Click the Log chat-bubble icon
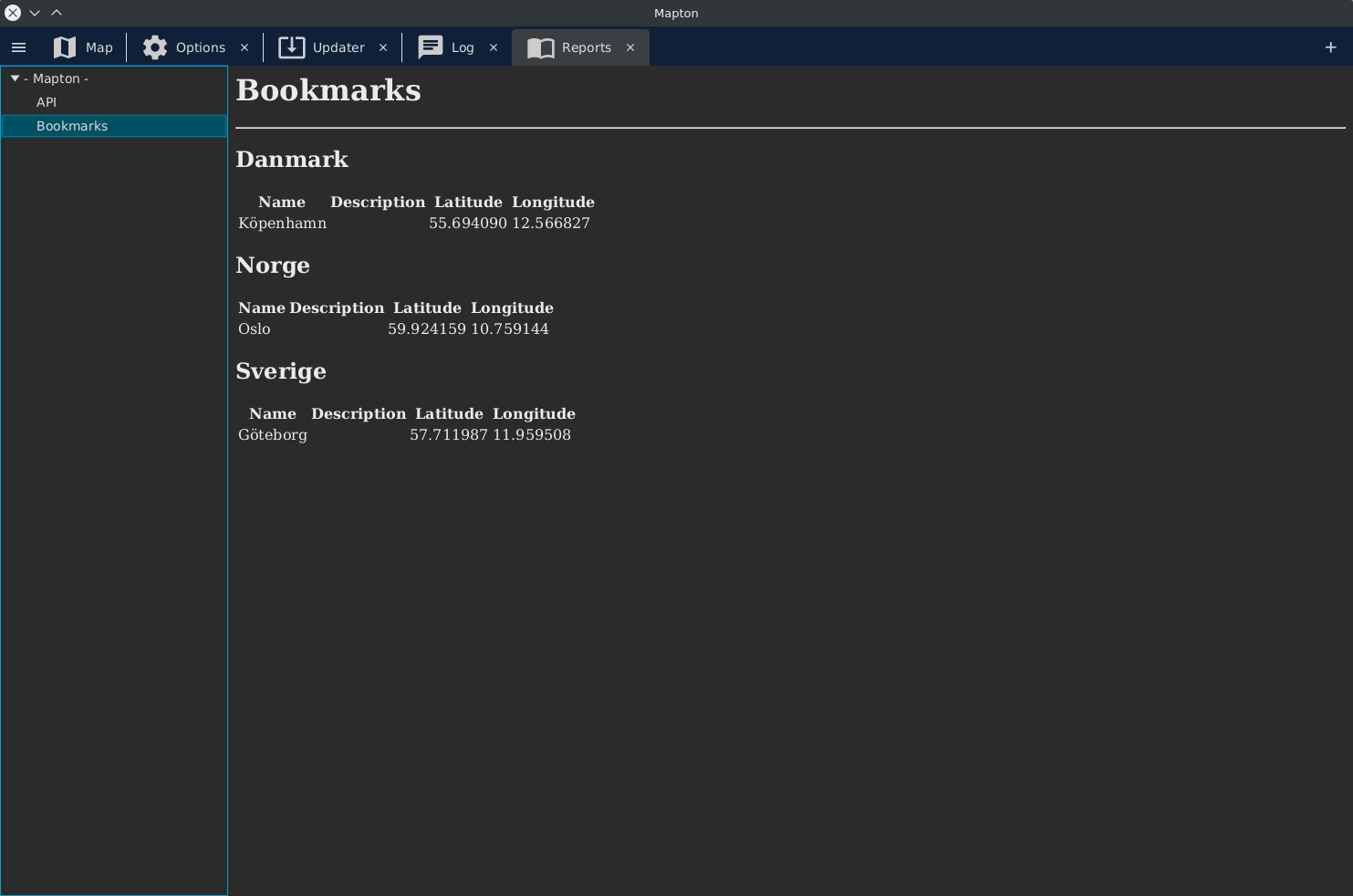This screenshot has height=896, width=1353. pos(431,47)
